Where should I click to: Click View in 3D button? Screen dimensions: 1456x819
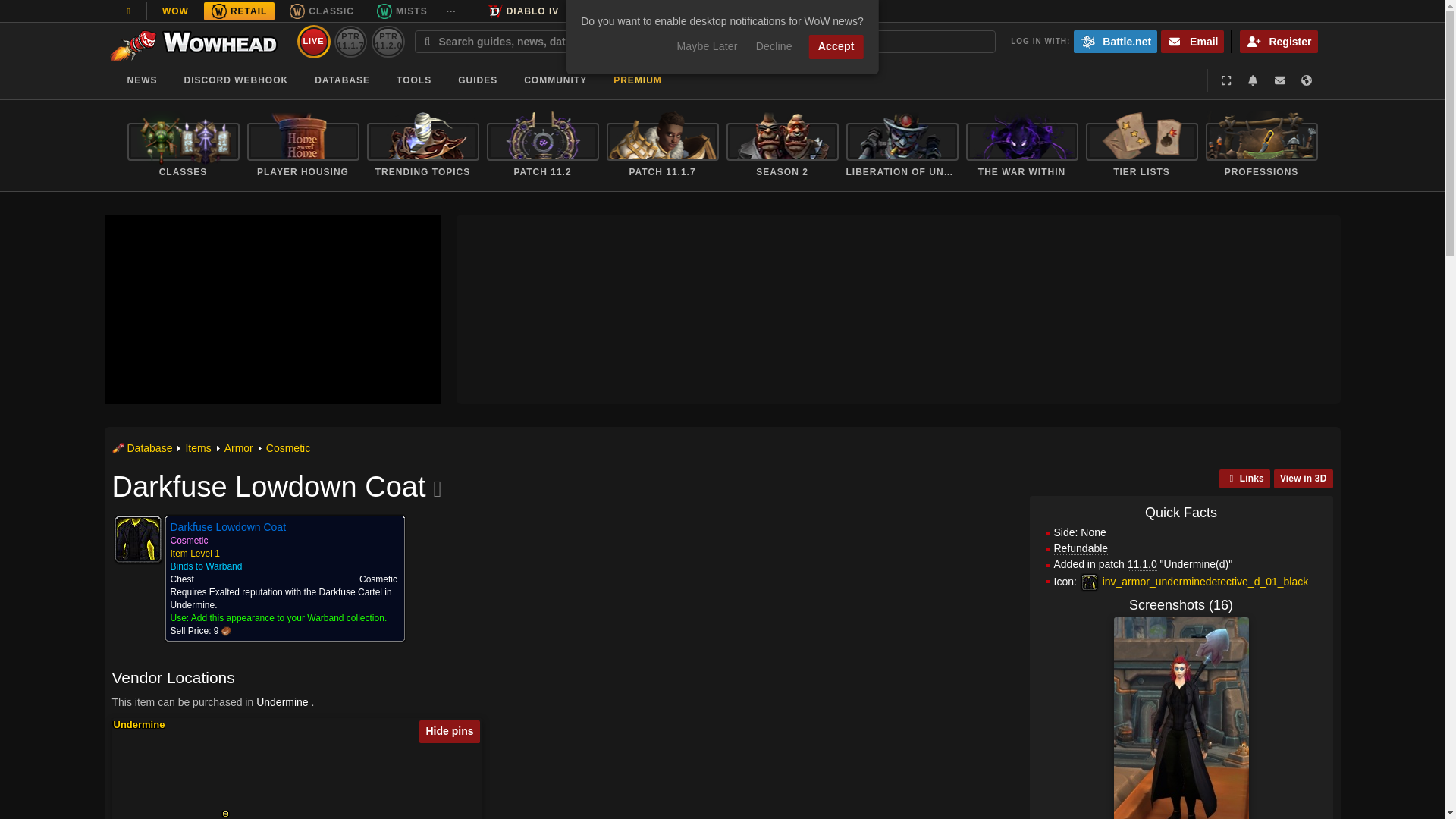click(x=1303, y=479)
